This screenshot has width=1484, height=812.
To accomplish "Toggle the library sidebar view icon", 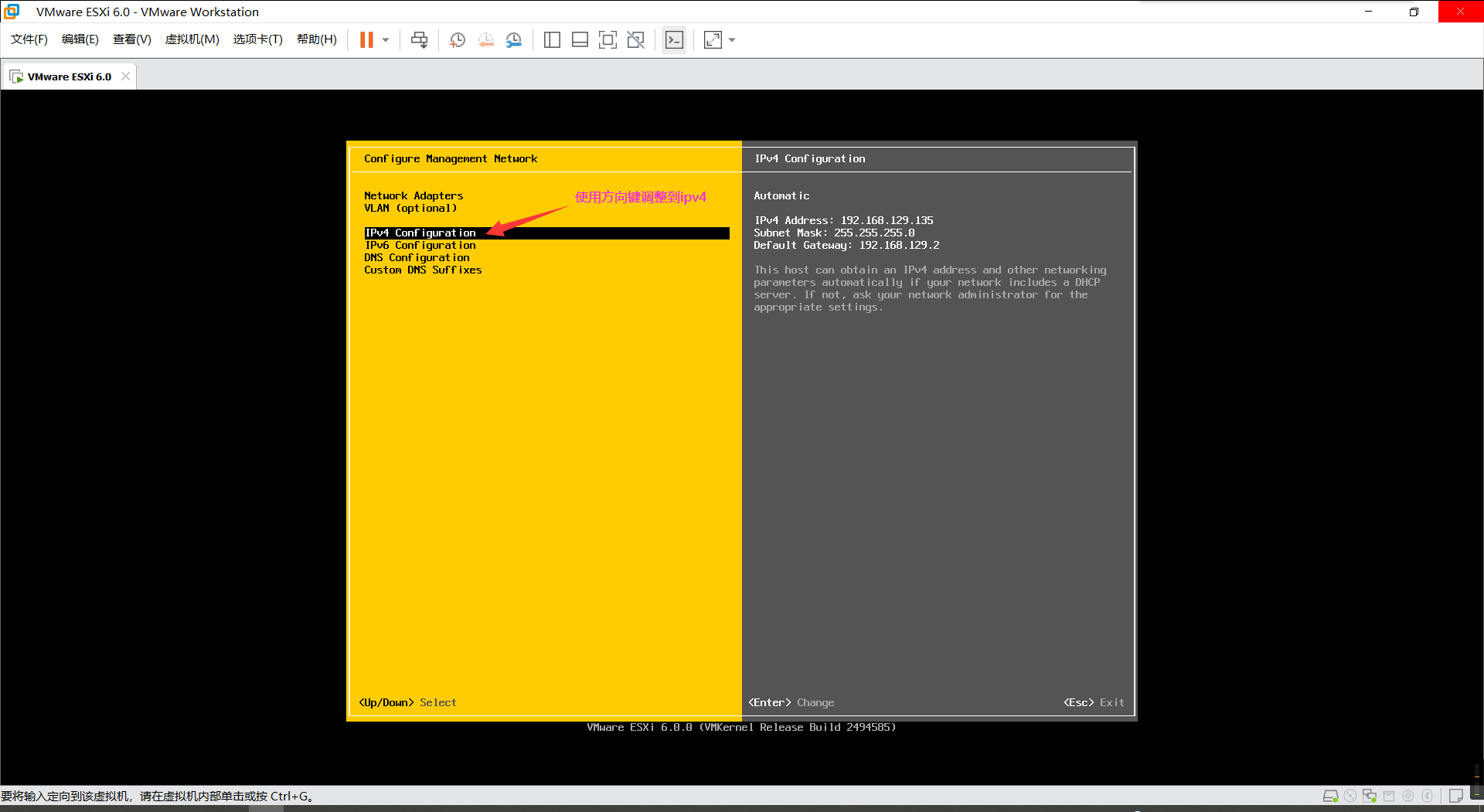I will tap(552, 40).
